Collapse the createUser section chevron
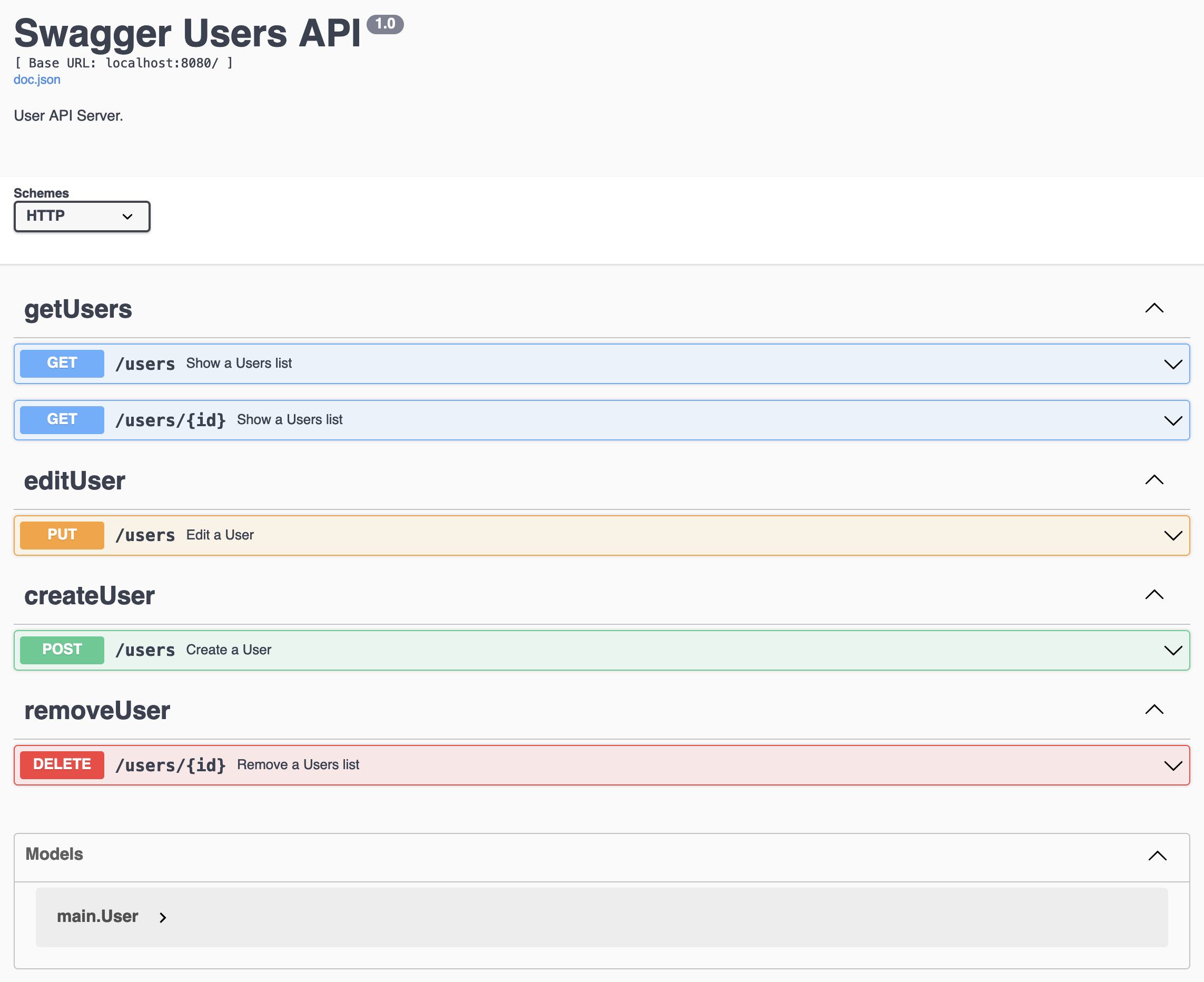Screen dimensions: 1204x982 tap(1154, 595)
